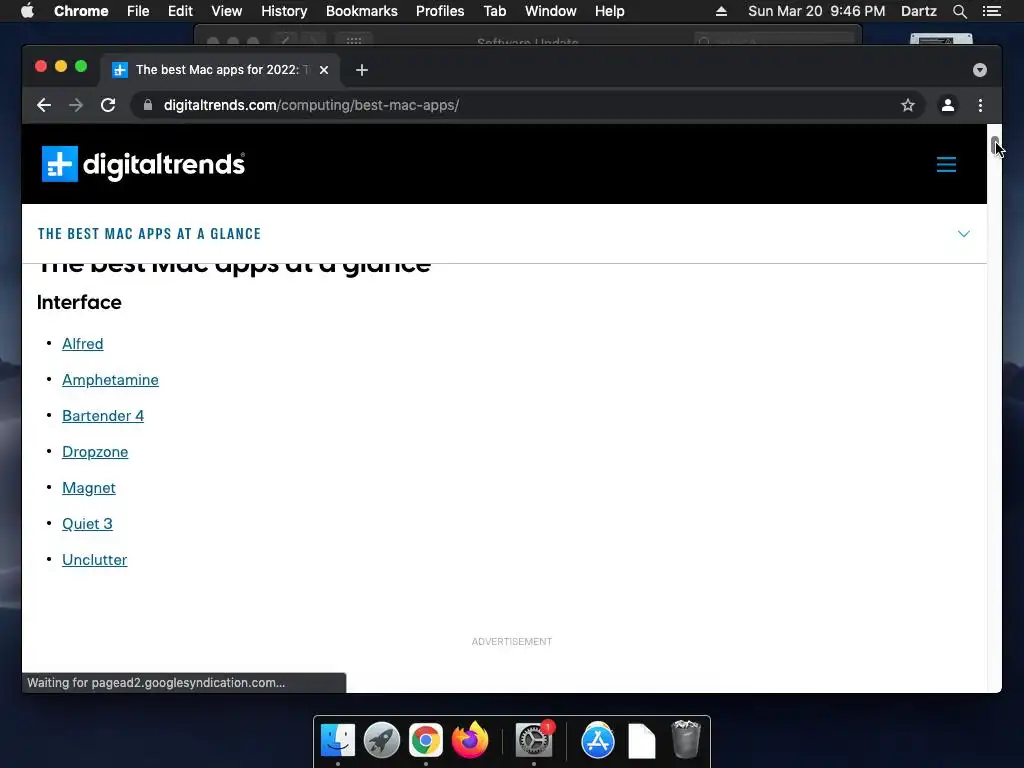Open the Amphetamine link
Screen dimensions: 1024x768
pos(110,379)
